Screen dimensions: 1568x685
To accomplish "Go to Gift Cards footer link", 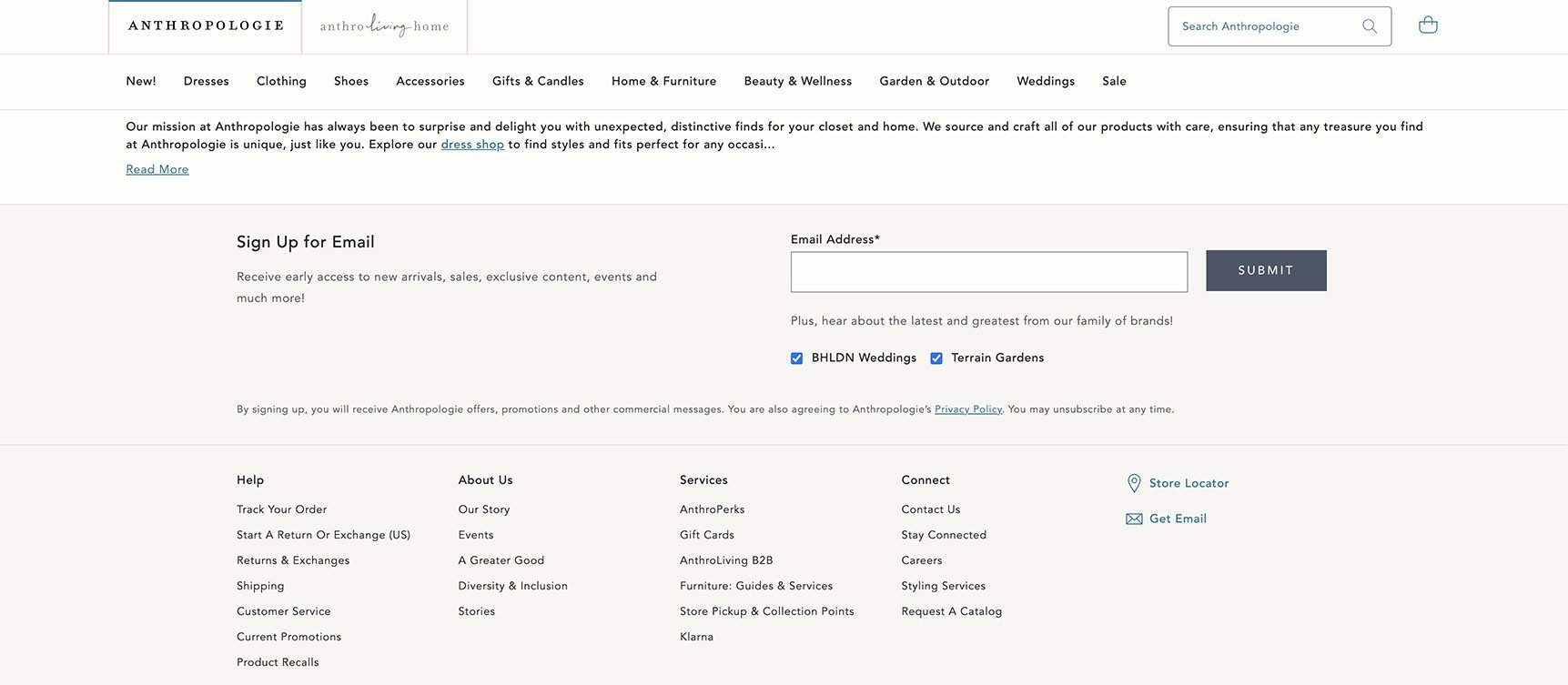I will 706,535.
